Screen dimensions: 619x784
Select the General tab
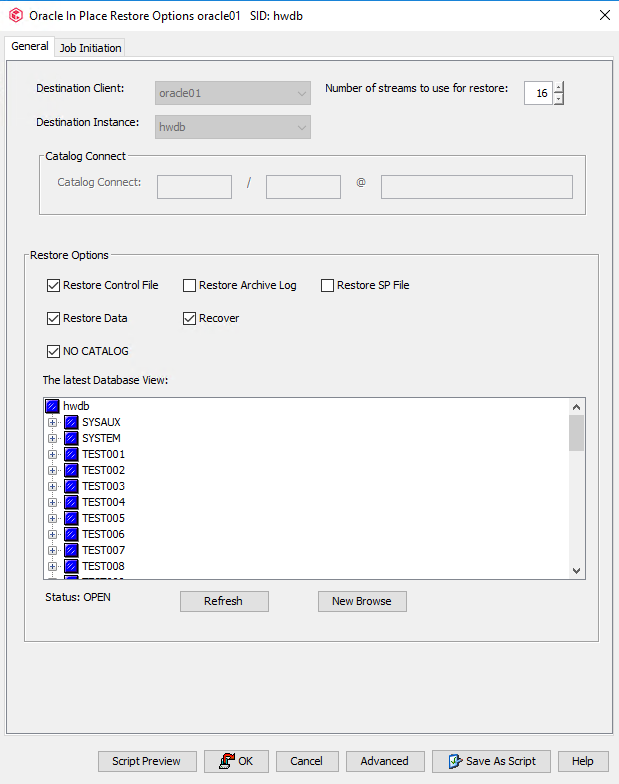(x=29, y=47)
